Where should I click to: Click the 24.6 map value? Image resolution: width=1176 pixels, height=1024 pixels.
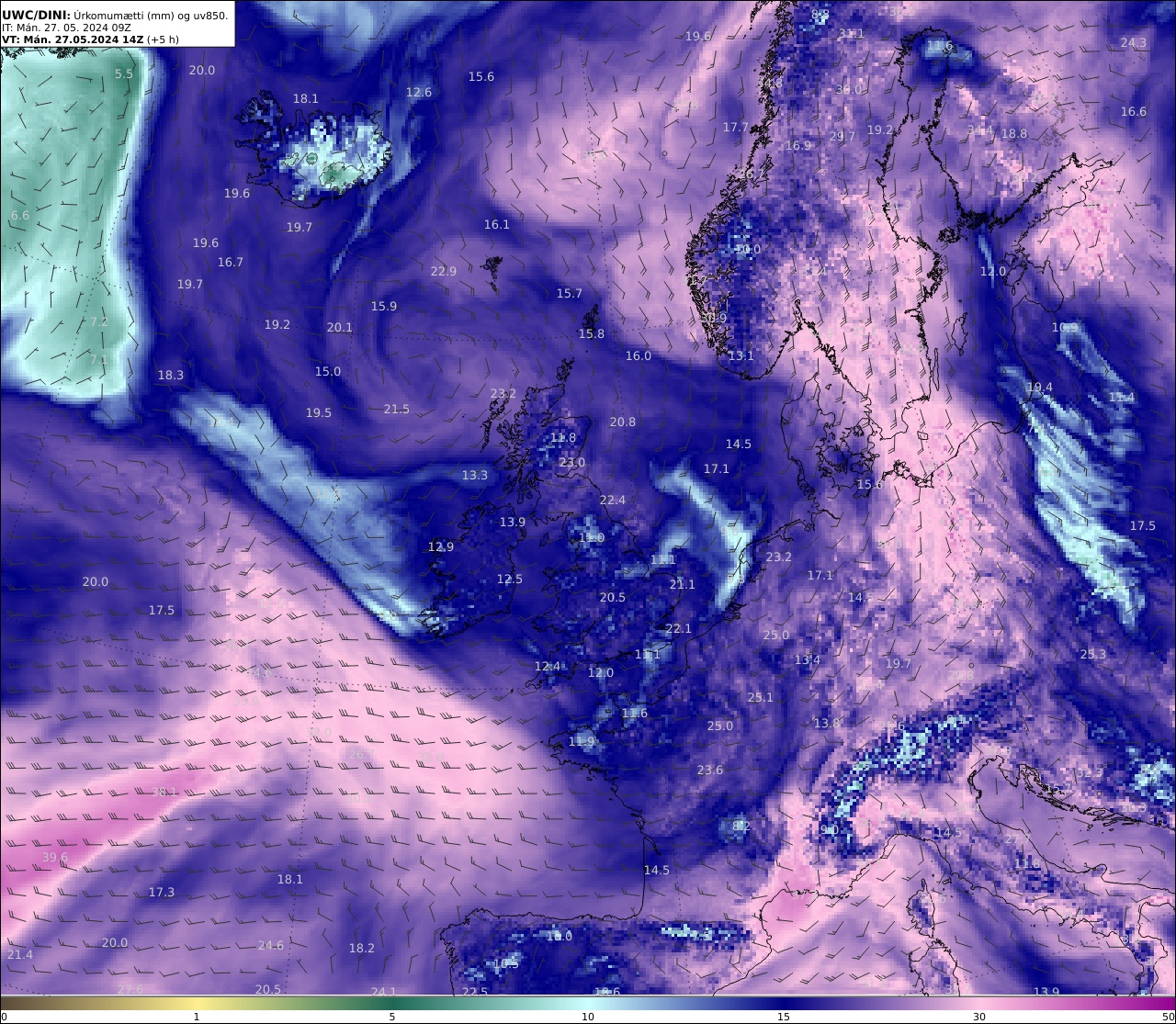click(271, 945)
